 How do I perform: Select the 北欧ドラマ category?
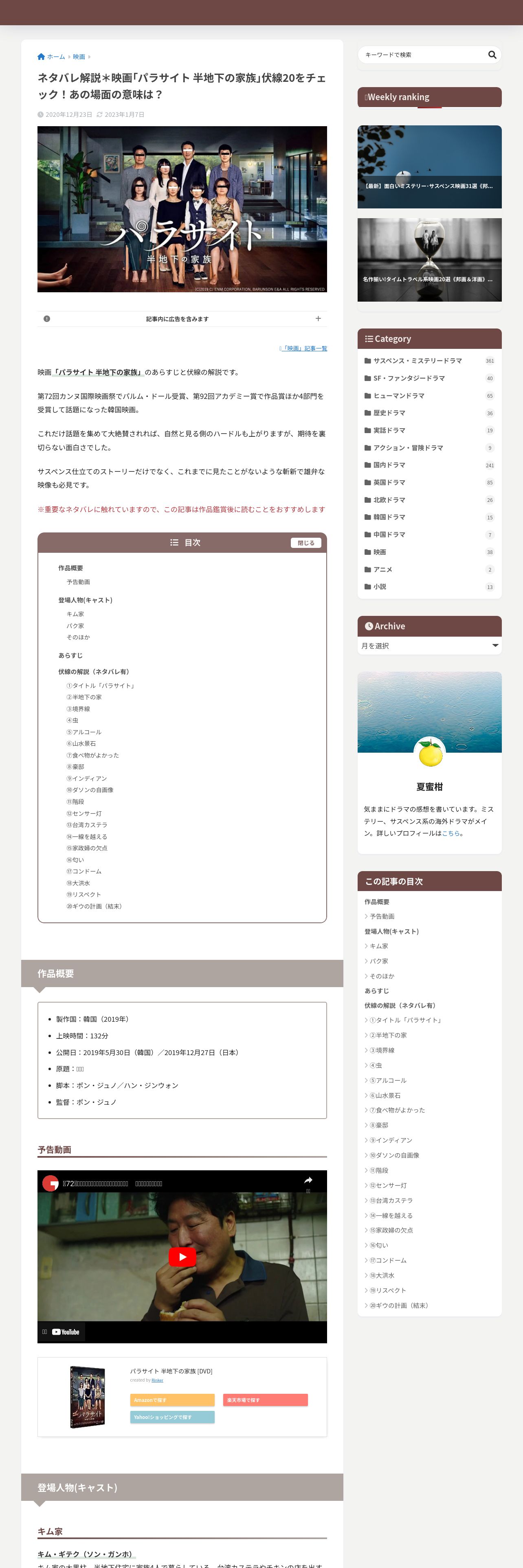[430, 500]
